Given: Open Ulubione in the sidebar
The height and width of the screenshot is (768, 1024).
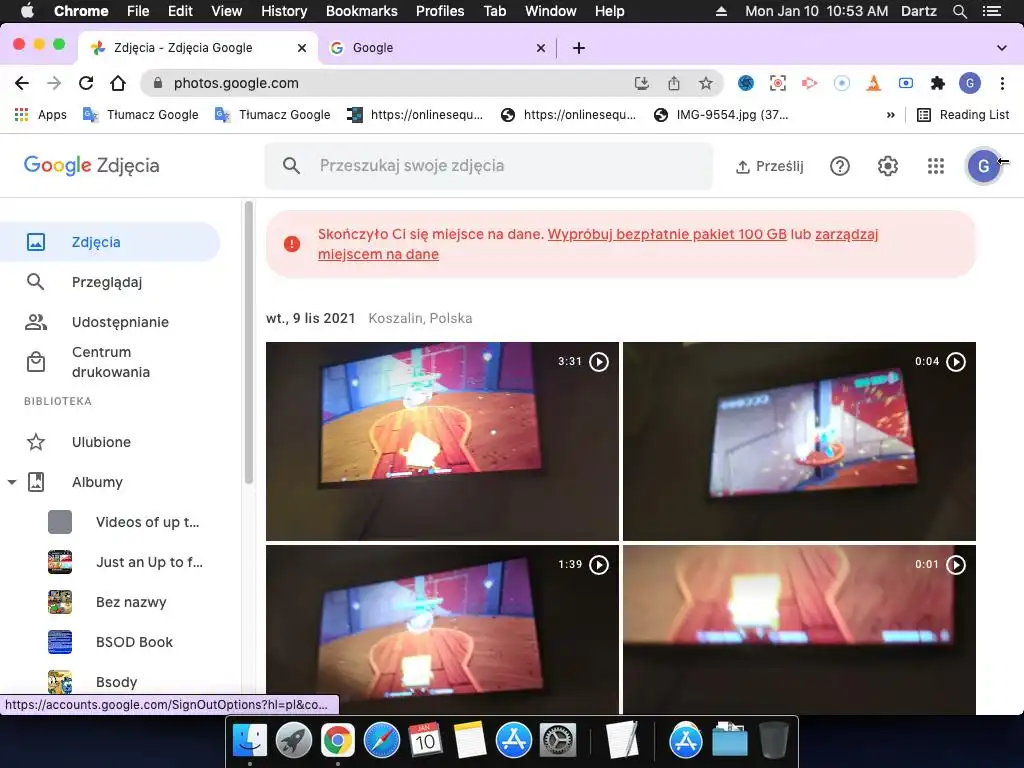Looking at the screenshot, I should pyautogui.click(x=110, y=442).
